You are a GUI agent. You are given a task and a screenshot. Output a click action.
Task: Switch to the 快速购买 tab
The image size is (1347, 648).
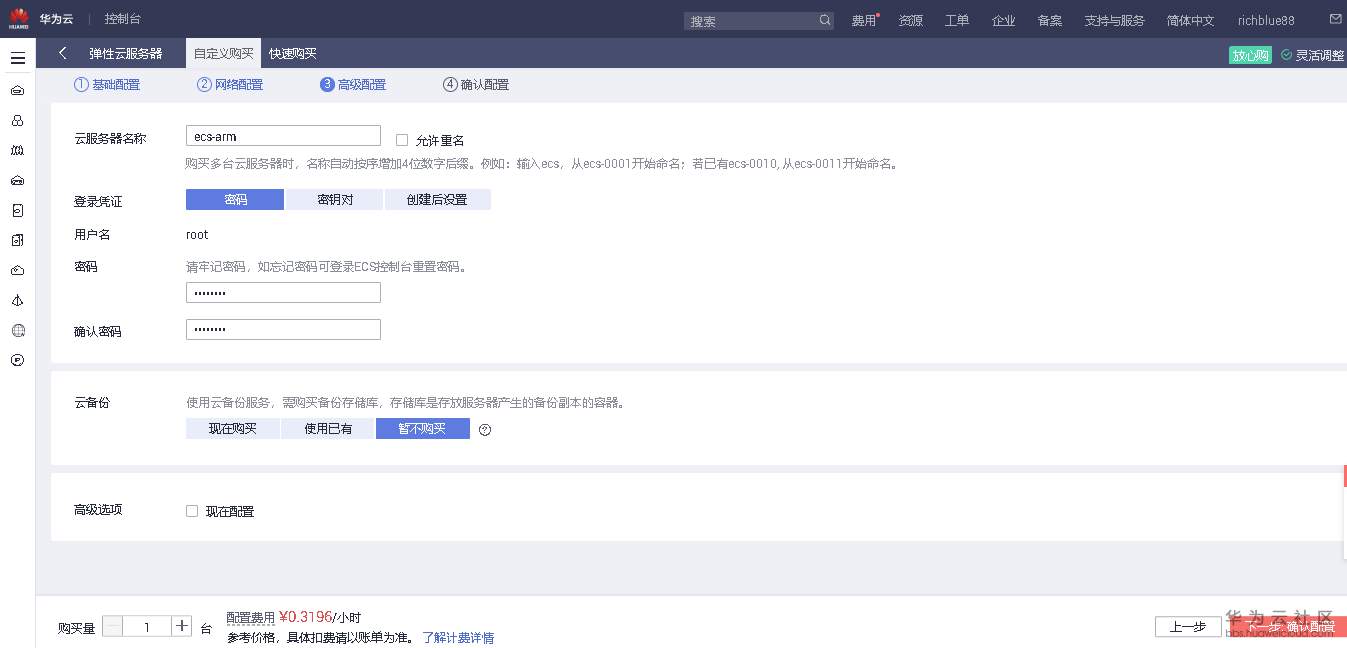coord(291,53)
